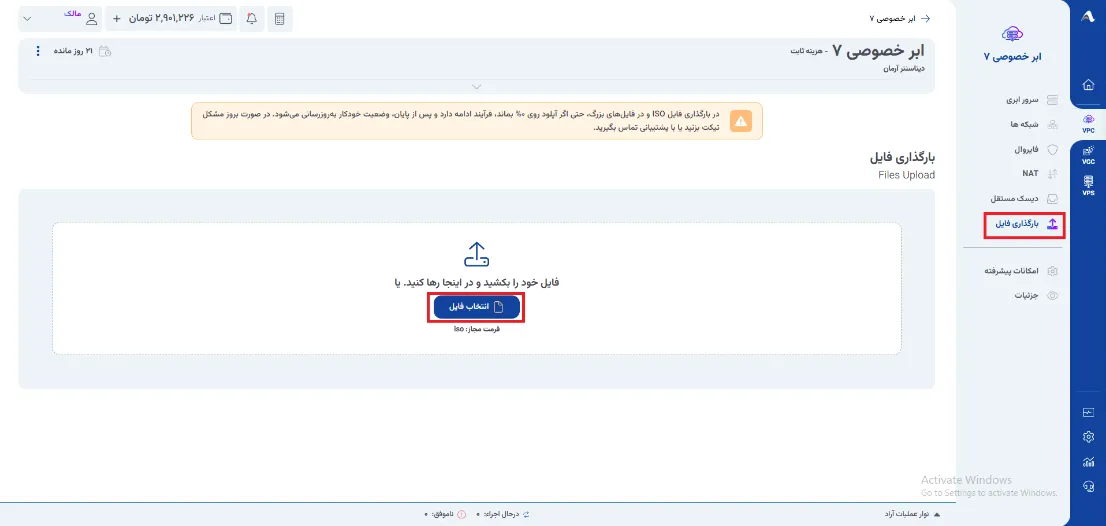Go to the home icon in rail
1106x526 pixels.
(1088, 85)
